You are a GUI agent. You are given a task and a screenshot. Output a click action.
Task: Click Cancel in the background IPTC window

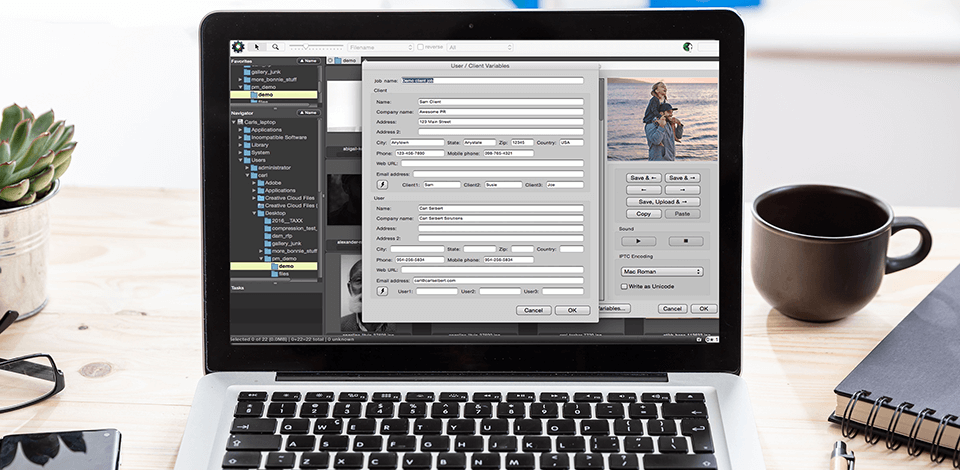[672, 309]
